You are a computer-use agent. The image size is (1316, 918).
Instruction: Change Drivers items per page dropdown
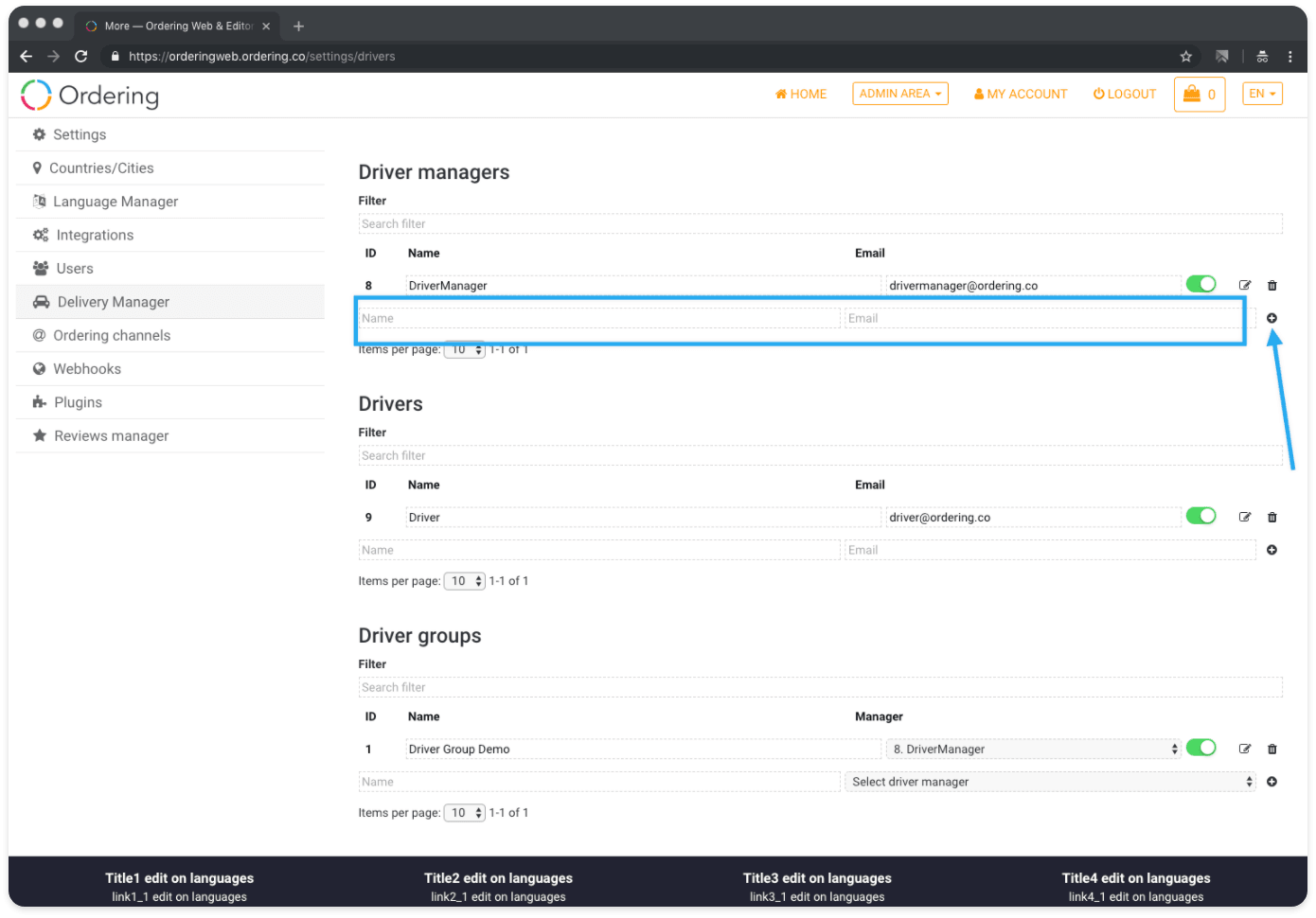[x=464, y=581]
